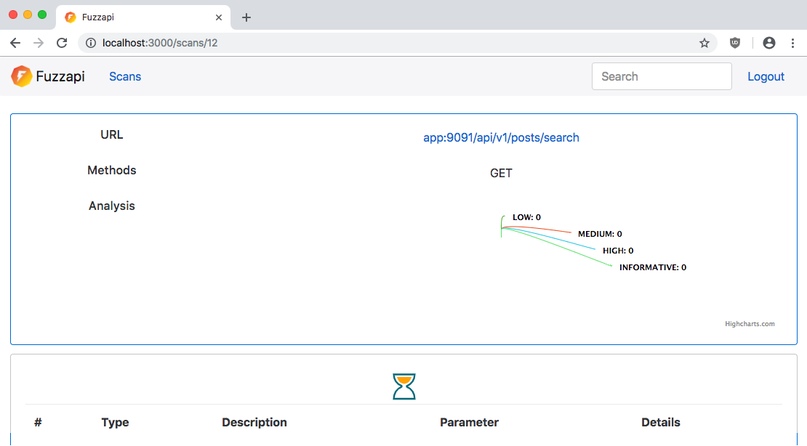Viewport: 807px width, 446px height.
Task: Reload the current page
Action: (62, 43)
